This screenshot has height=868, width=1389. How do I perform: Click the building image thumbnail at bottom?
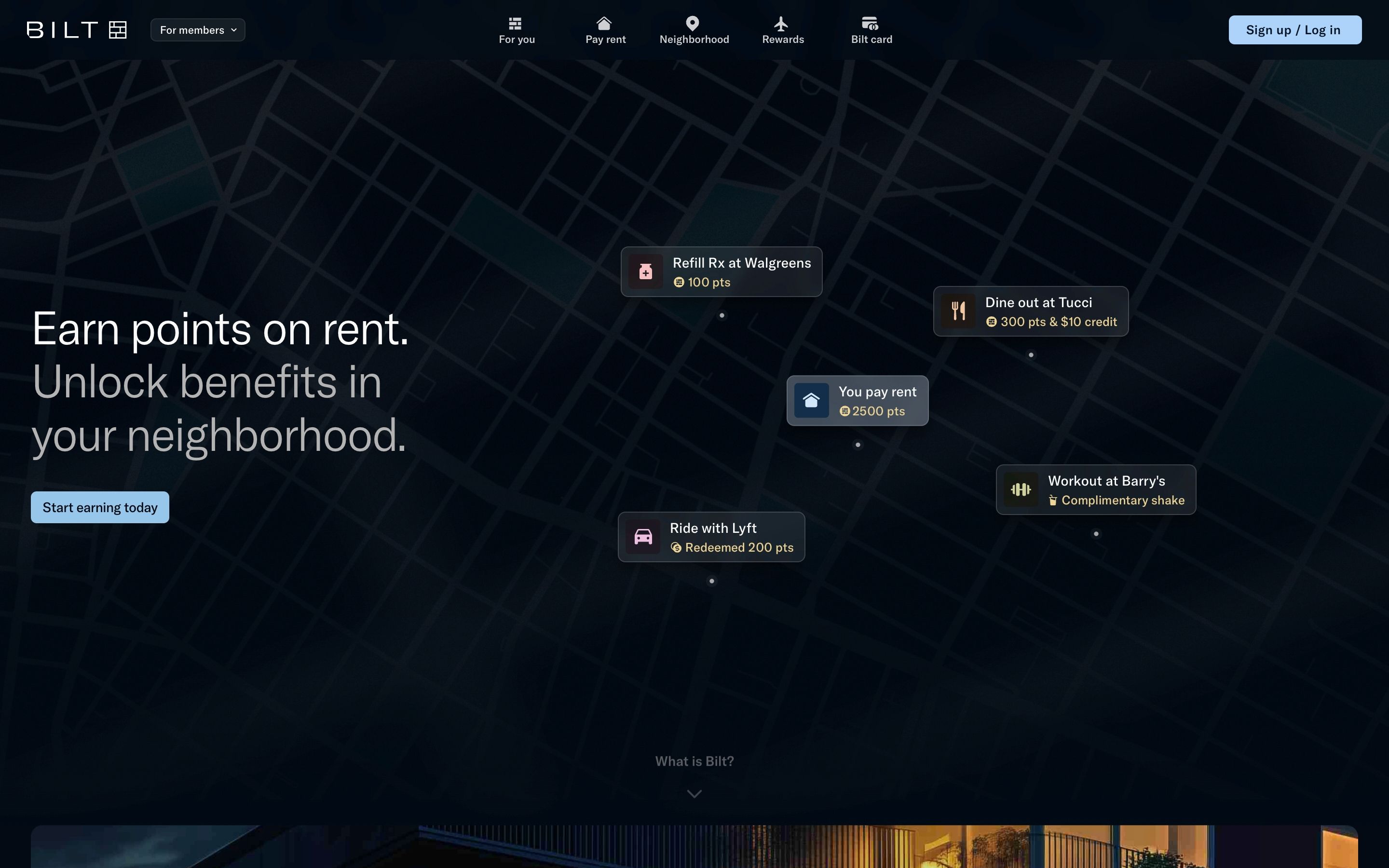694,847
